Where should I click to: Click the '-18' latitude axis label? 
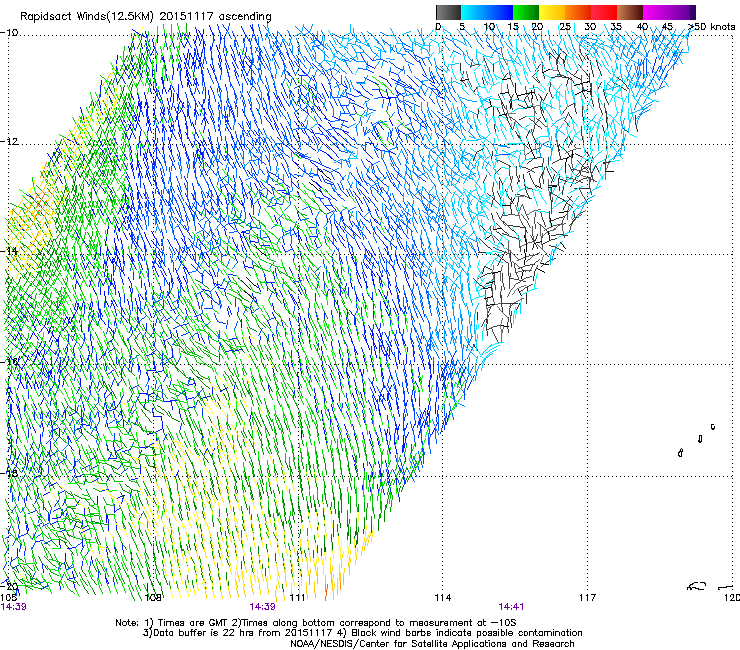coord(9,473)
